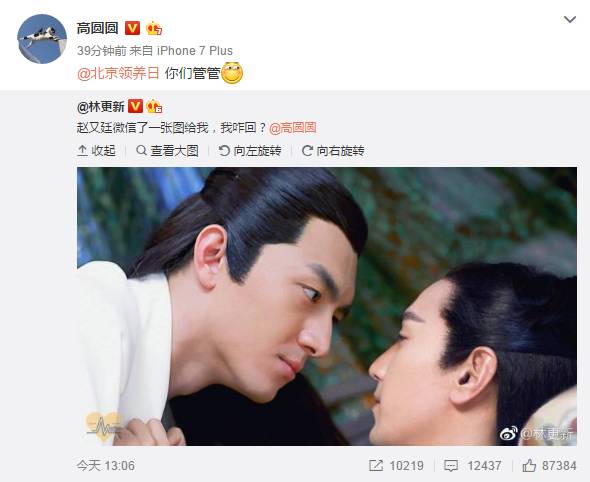The image size is (590, 482).
Task: Open the @北京领养日 mention link
Action: click(119, 73)
